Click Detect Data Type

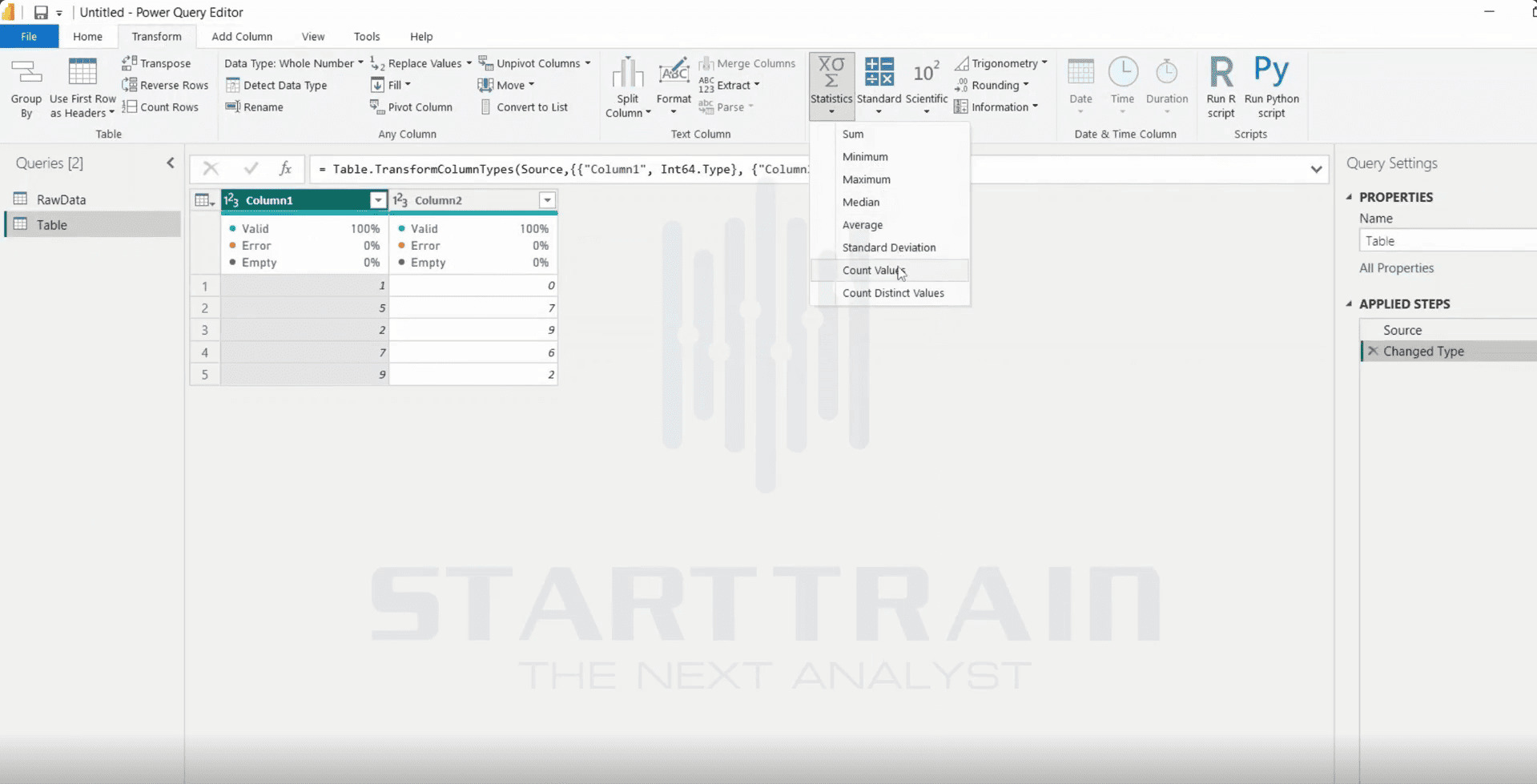click(x=276, y=85)
